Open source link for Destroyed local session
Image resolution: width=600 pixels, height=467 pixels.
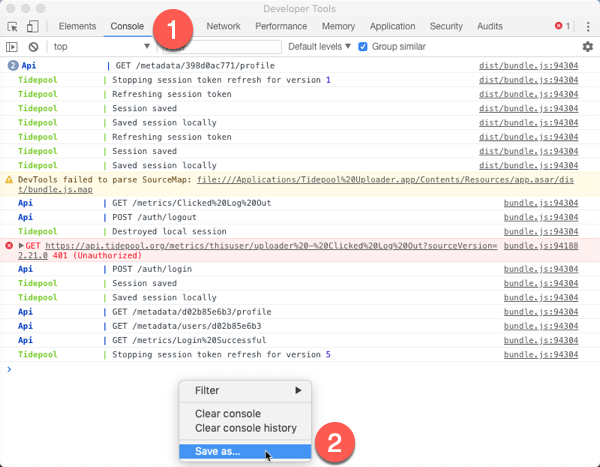pos(541,231)
